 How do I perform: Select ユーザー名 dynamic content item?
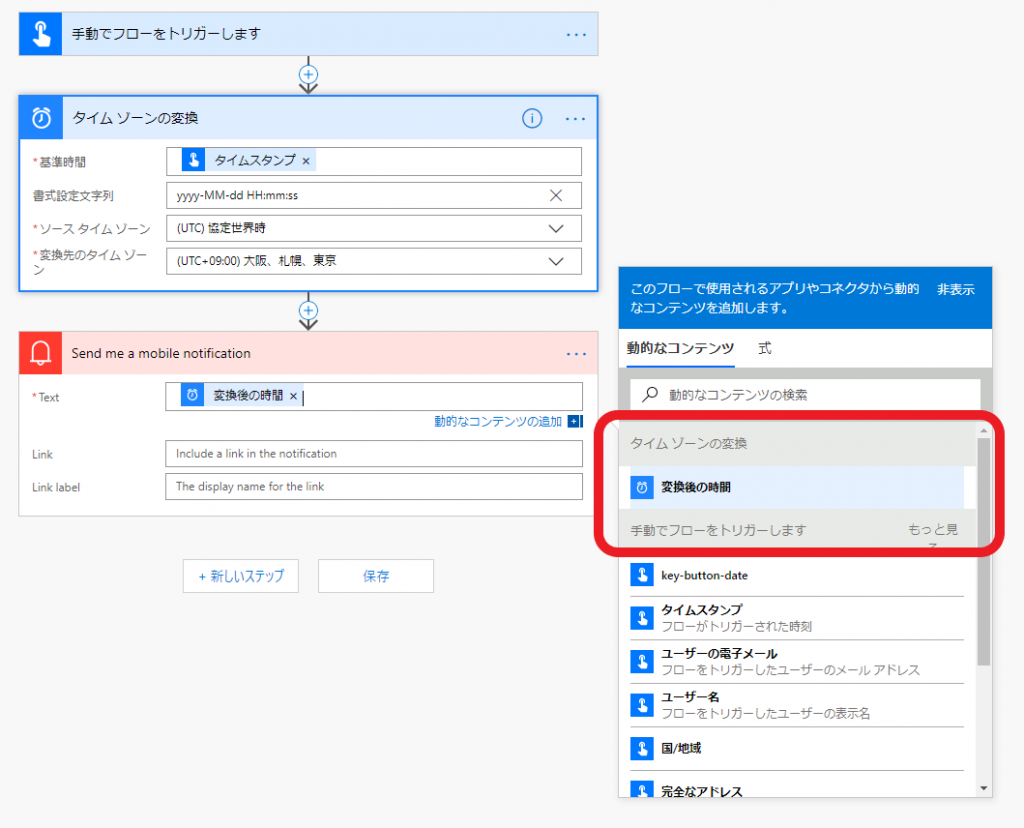(x=797, y=705)
